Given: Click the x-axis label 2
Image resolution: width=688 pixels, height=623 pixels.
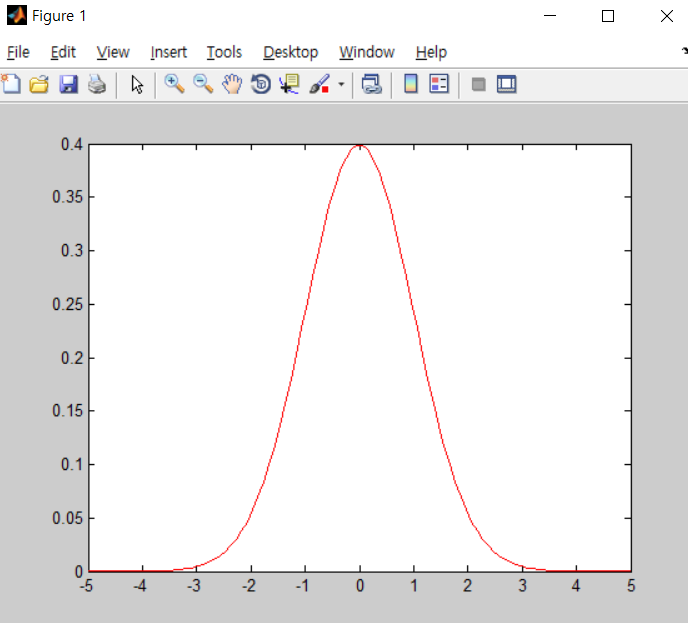Looking at the screenshot, I should coord(467,586).
